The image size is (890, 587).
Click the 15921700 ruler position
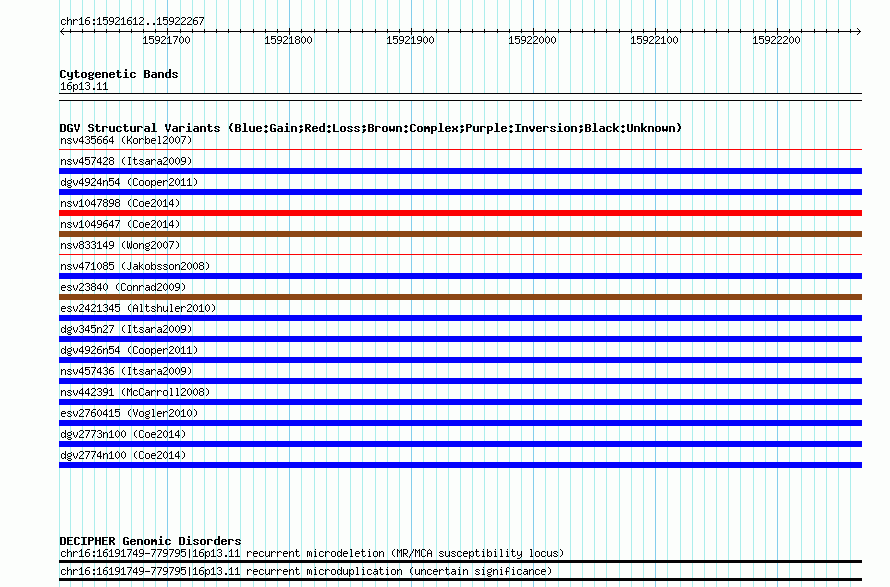[x=166, y=40]
